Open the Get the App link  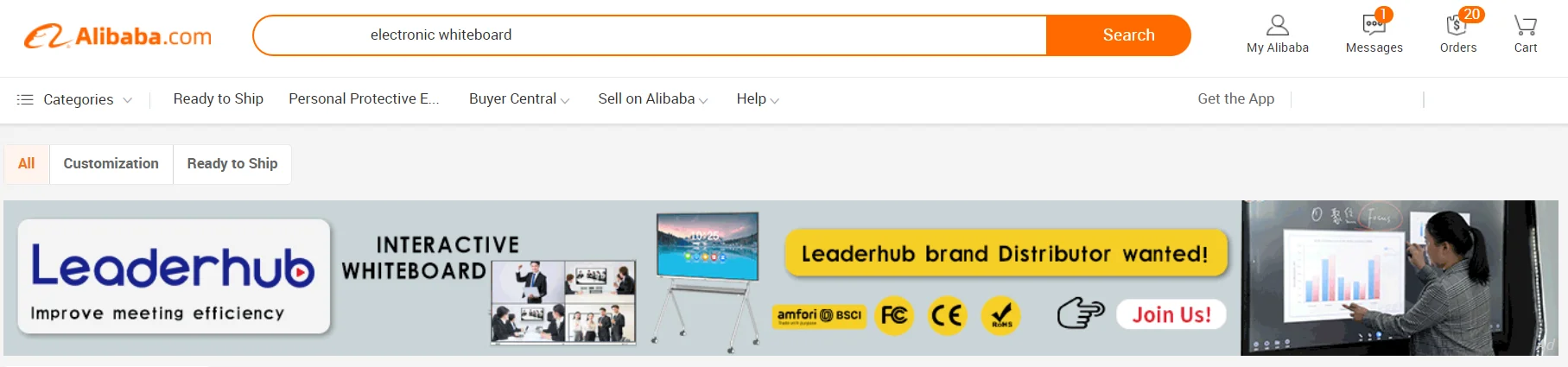point(1235,99)
